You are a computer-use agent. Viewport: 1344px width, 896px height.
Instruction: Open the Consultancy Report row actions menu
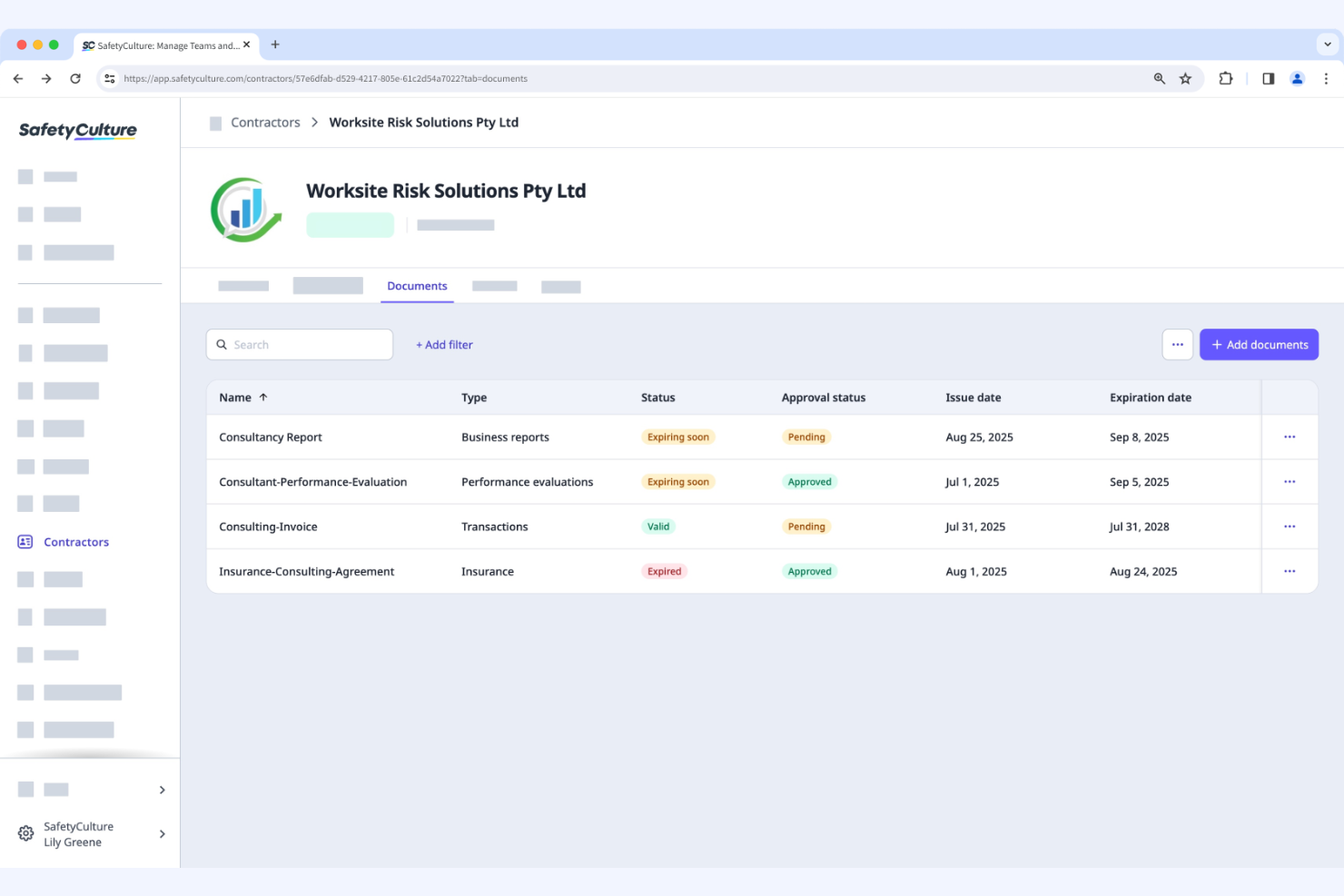(x=1290, y=437)
